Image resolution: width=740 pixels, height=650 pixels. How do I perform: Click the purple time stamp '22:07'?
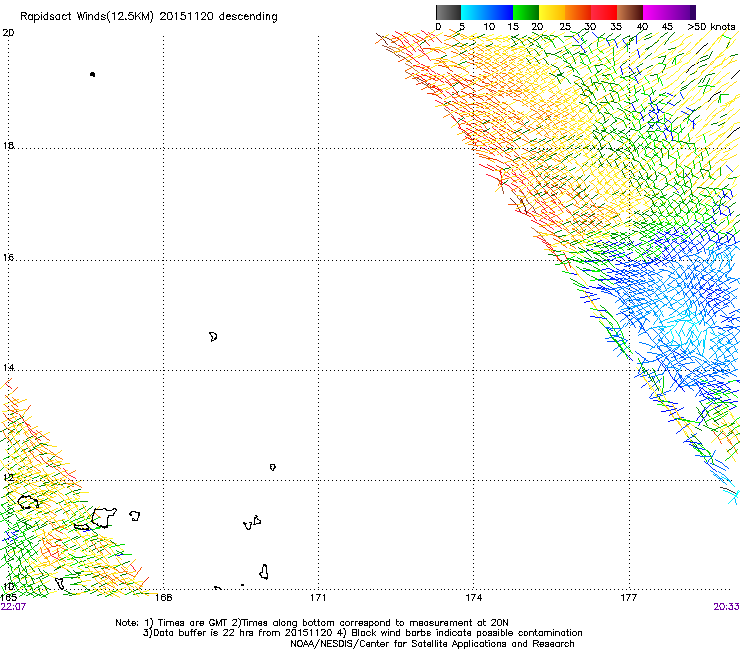point(13,607)
